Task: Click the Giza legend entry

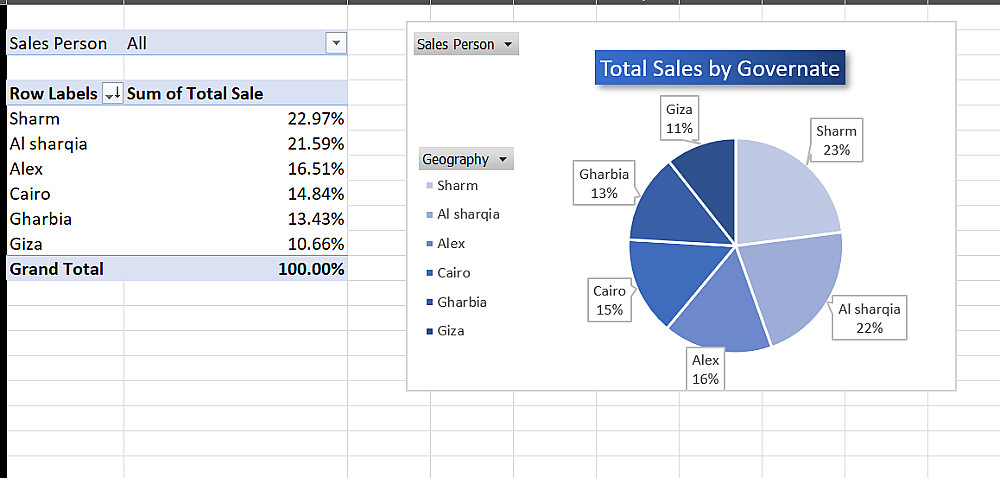Action: pos(450,331)
